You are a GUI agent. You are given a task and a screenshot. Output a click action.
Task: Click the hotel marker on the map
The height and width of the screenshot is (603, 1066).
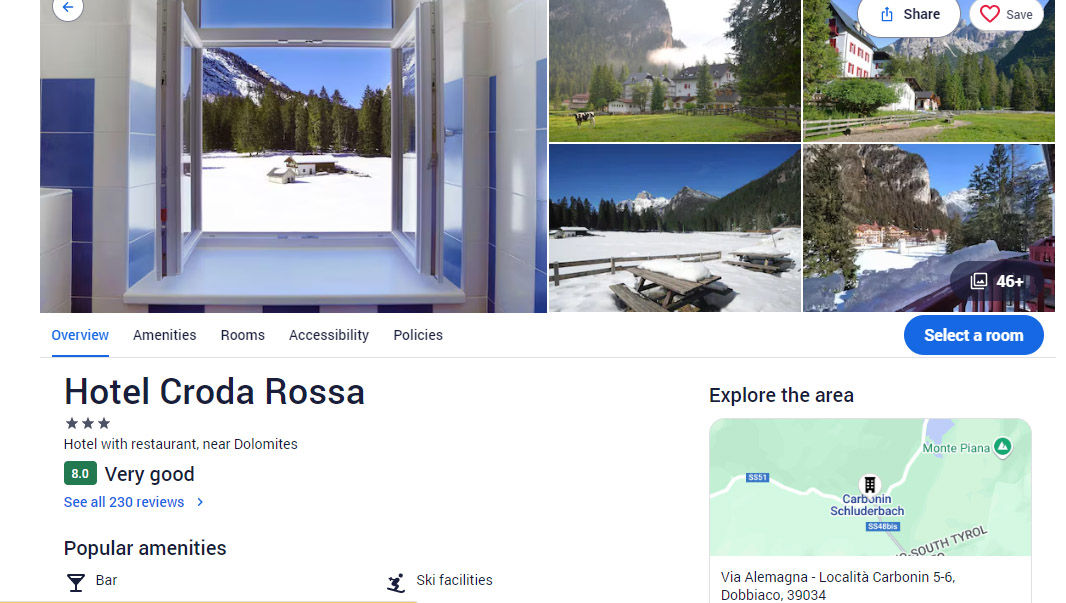869,484
